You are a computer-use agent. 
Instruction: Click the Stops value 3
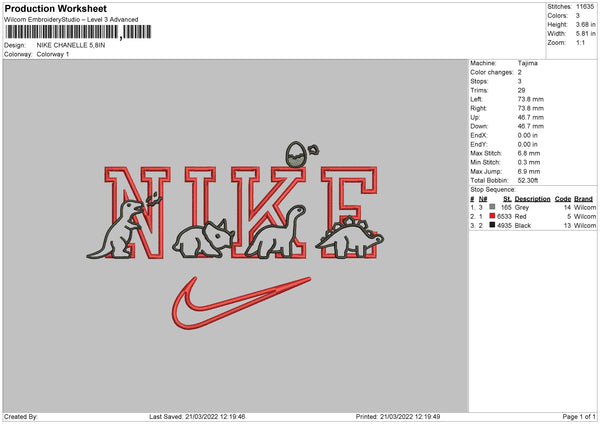pos(520,81)
